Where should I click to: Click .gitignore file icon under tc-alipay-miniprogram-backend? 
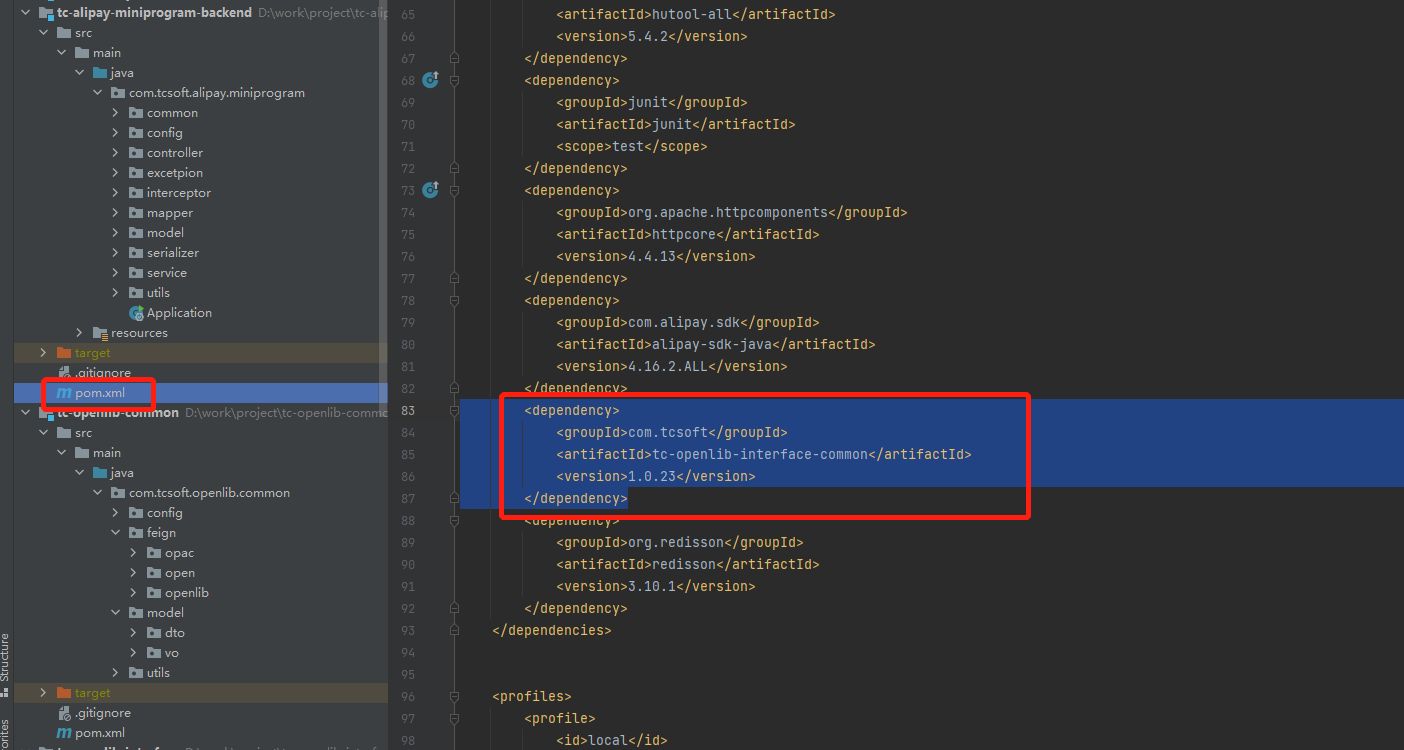pos(65,373)
